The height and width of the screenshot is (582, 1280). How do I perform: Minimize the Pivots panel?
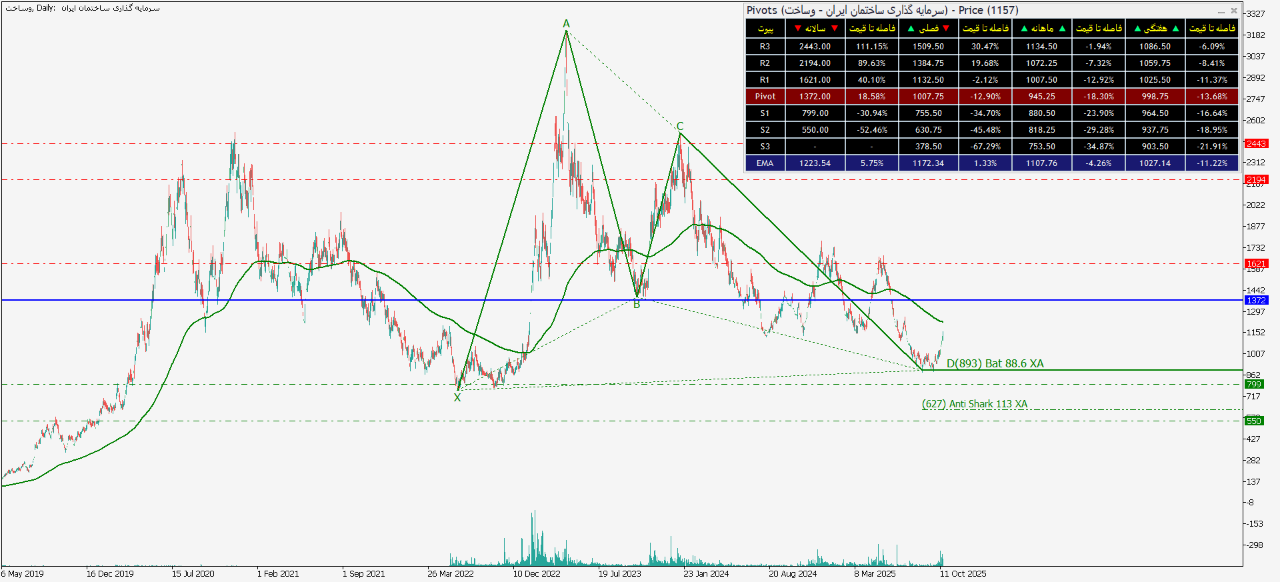click(x=1222, y=10)
